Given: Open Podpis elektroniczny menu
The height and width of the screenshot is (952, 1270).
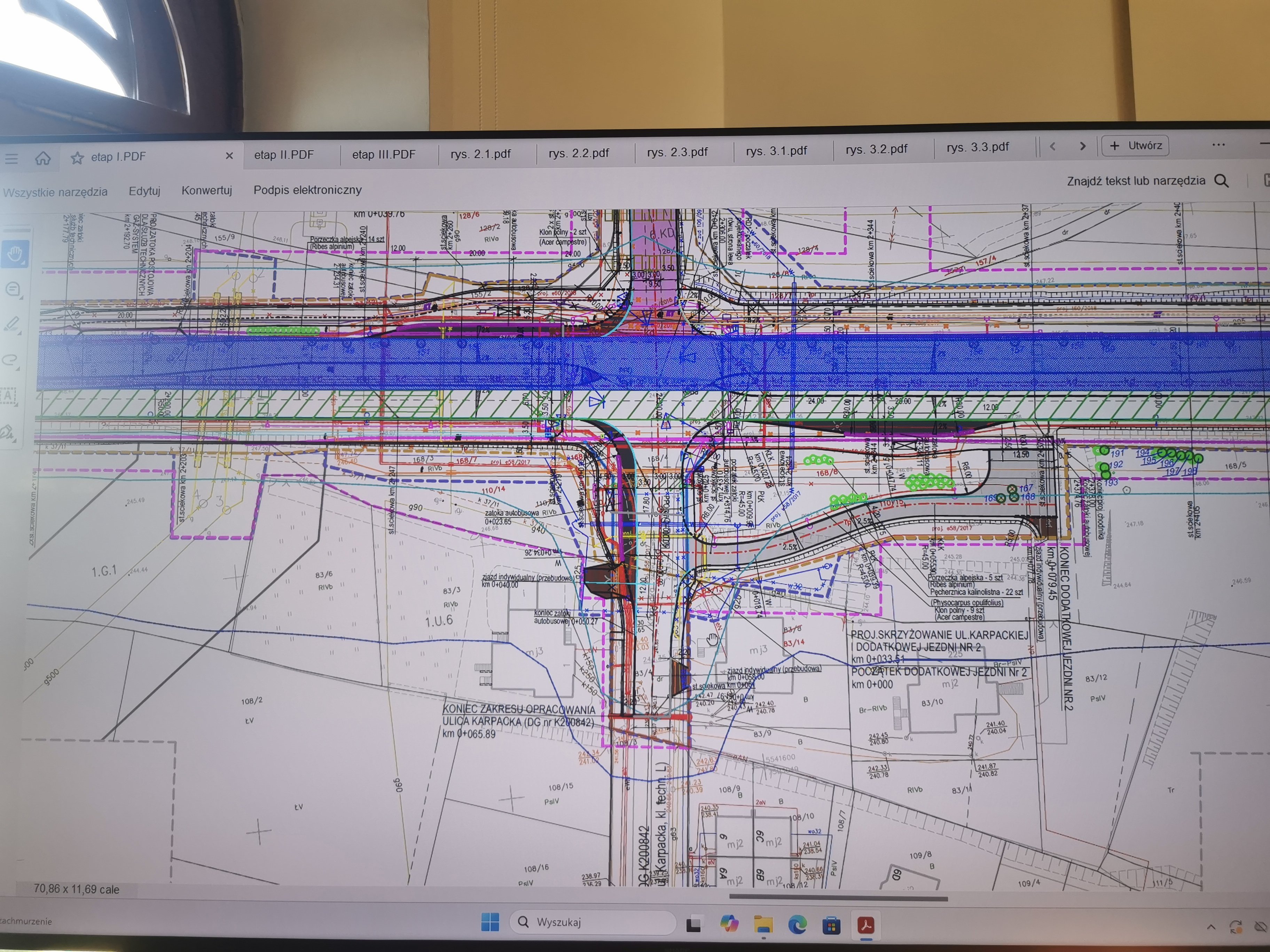Looking at the screenshot, I should pos(308,189).
